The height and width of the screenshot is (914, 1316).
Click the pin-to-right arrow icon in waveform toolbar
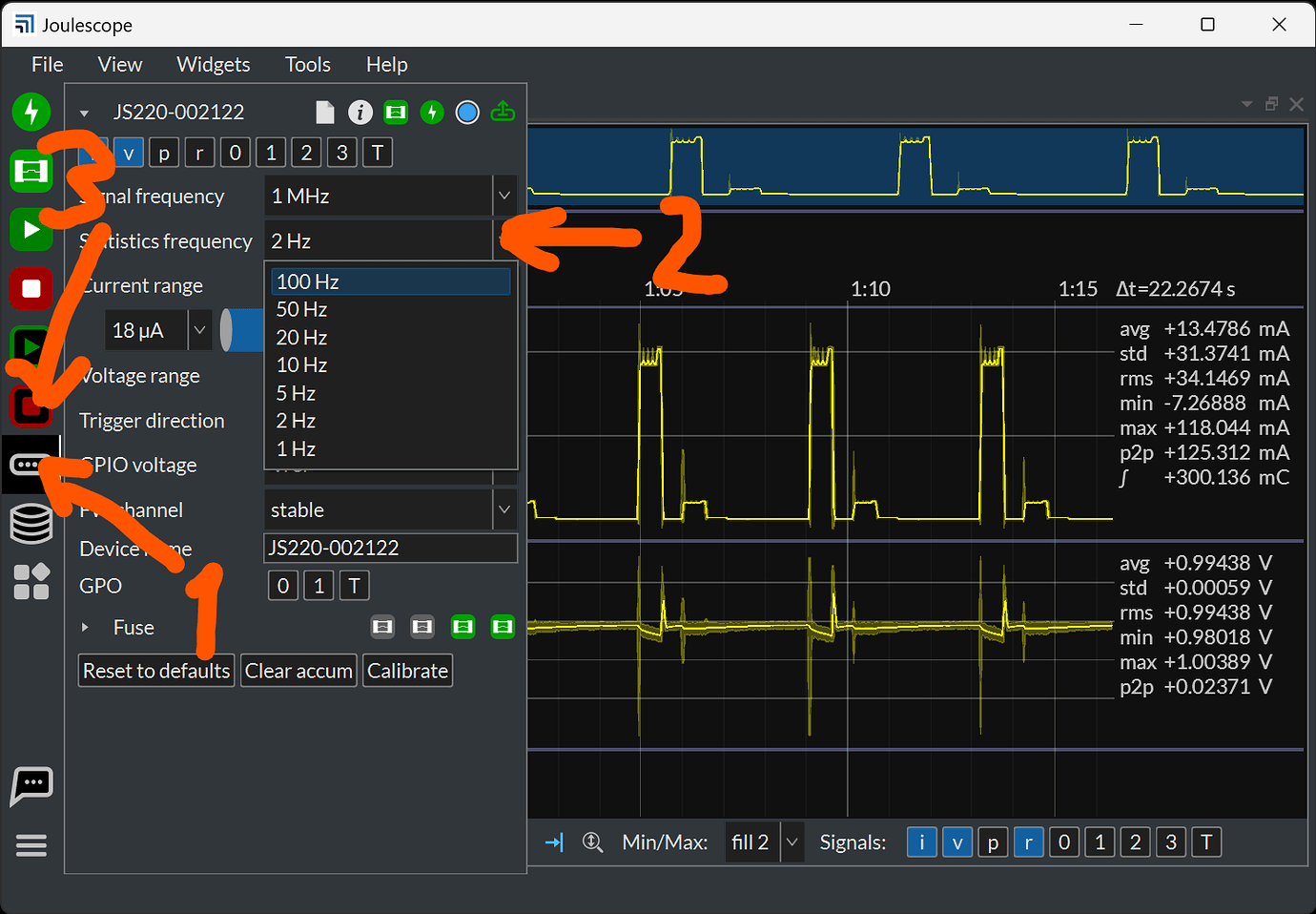point(554,842)
